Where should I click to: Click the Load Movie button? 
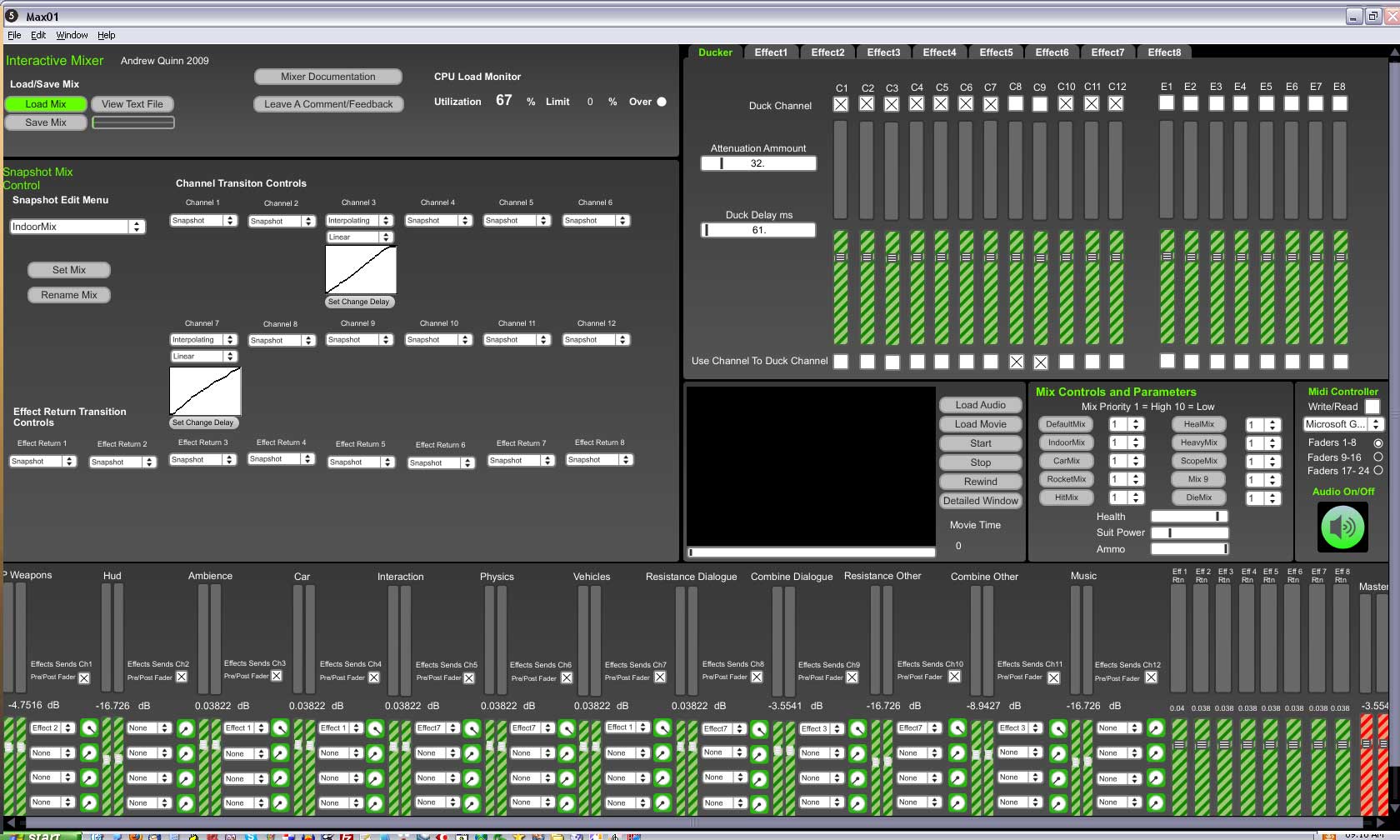pos(981,424)
